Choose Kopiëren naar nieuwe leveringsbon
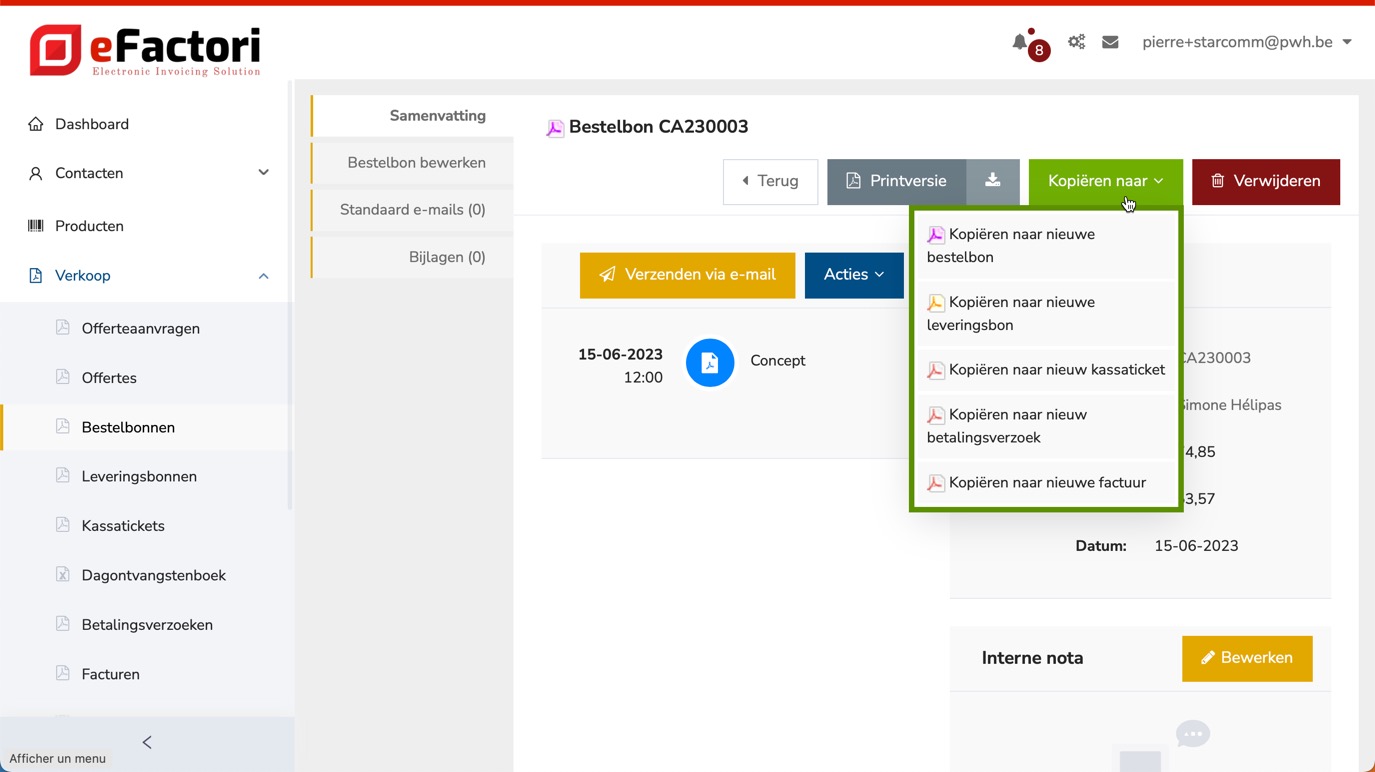 pos(1044,313)
